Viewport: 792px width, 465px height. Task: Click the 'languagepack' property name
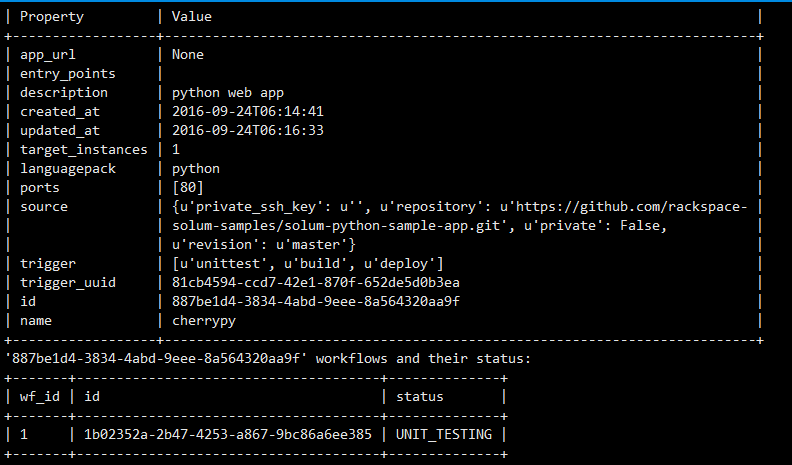[x=68, y=169]
